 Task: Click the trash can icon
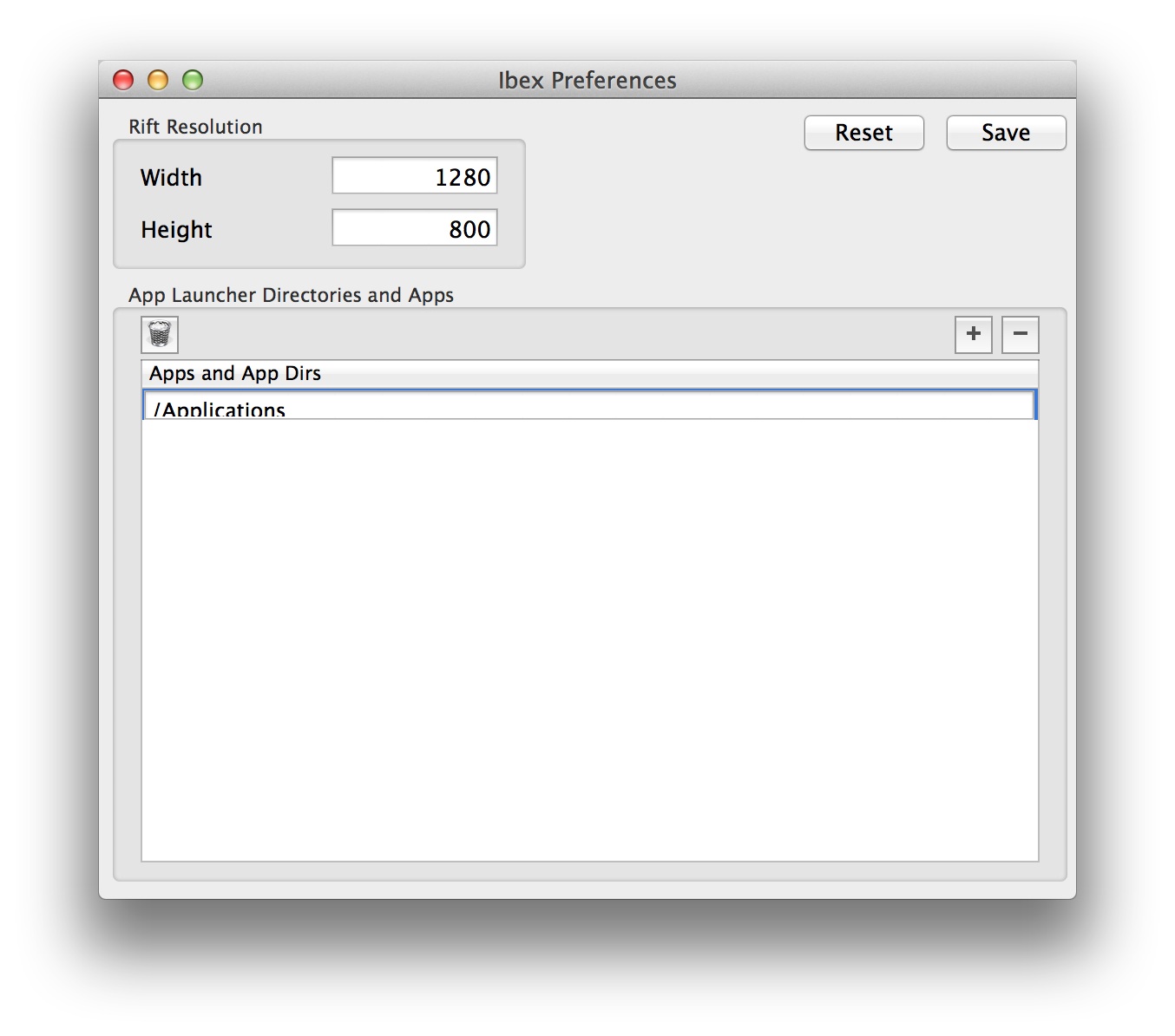160,335
